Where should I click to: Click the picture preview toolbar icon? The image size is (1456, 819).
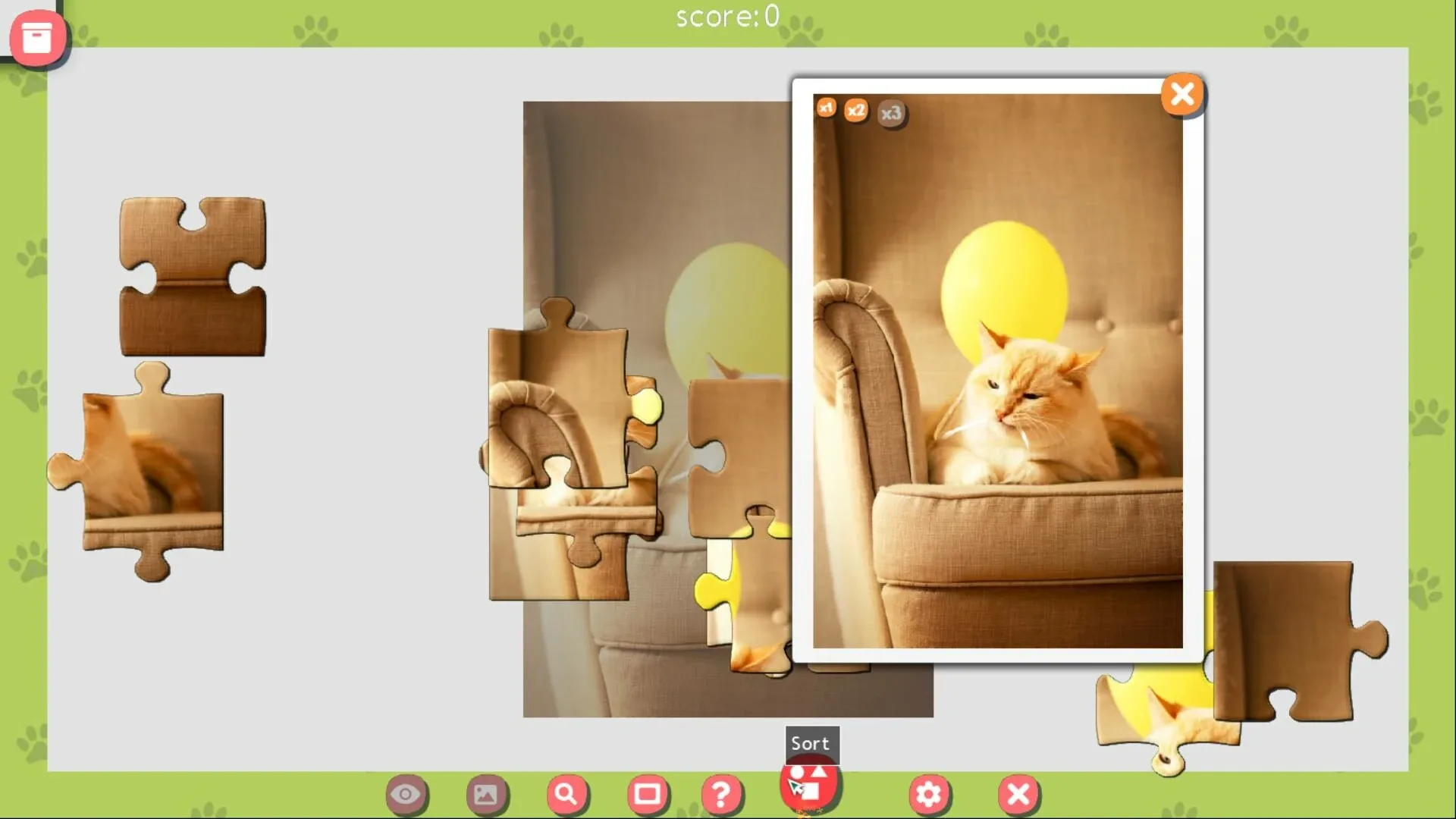tap(485, 794)
